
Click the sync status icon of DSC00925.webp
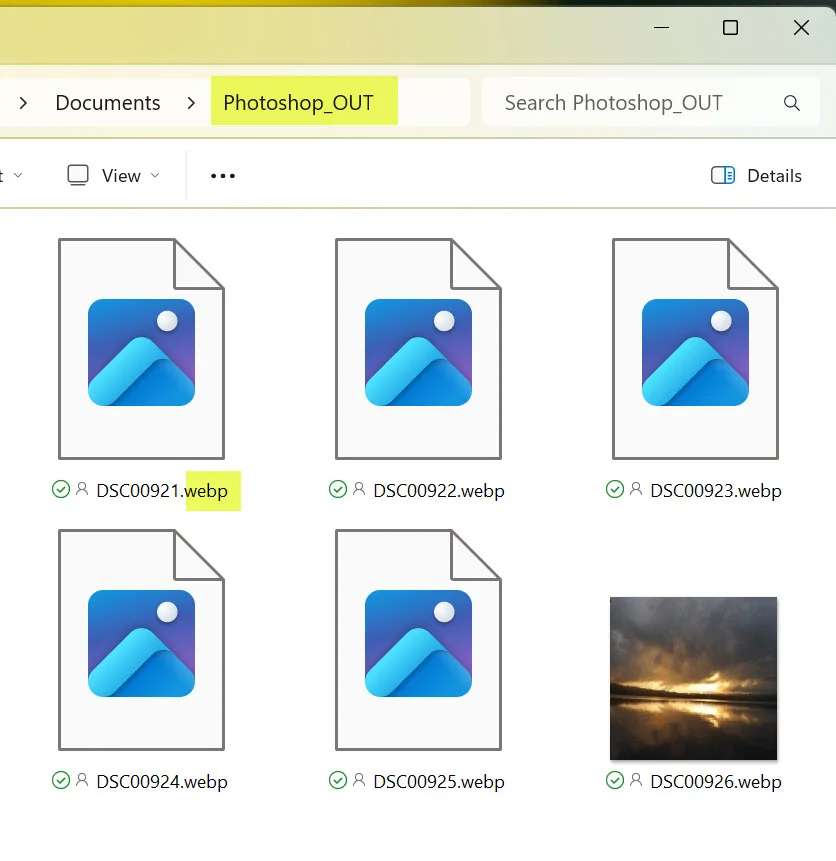[x=338, y=780]
